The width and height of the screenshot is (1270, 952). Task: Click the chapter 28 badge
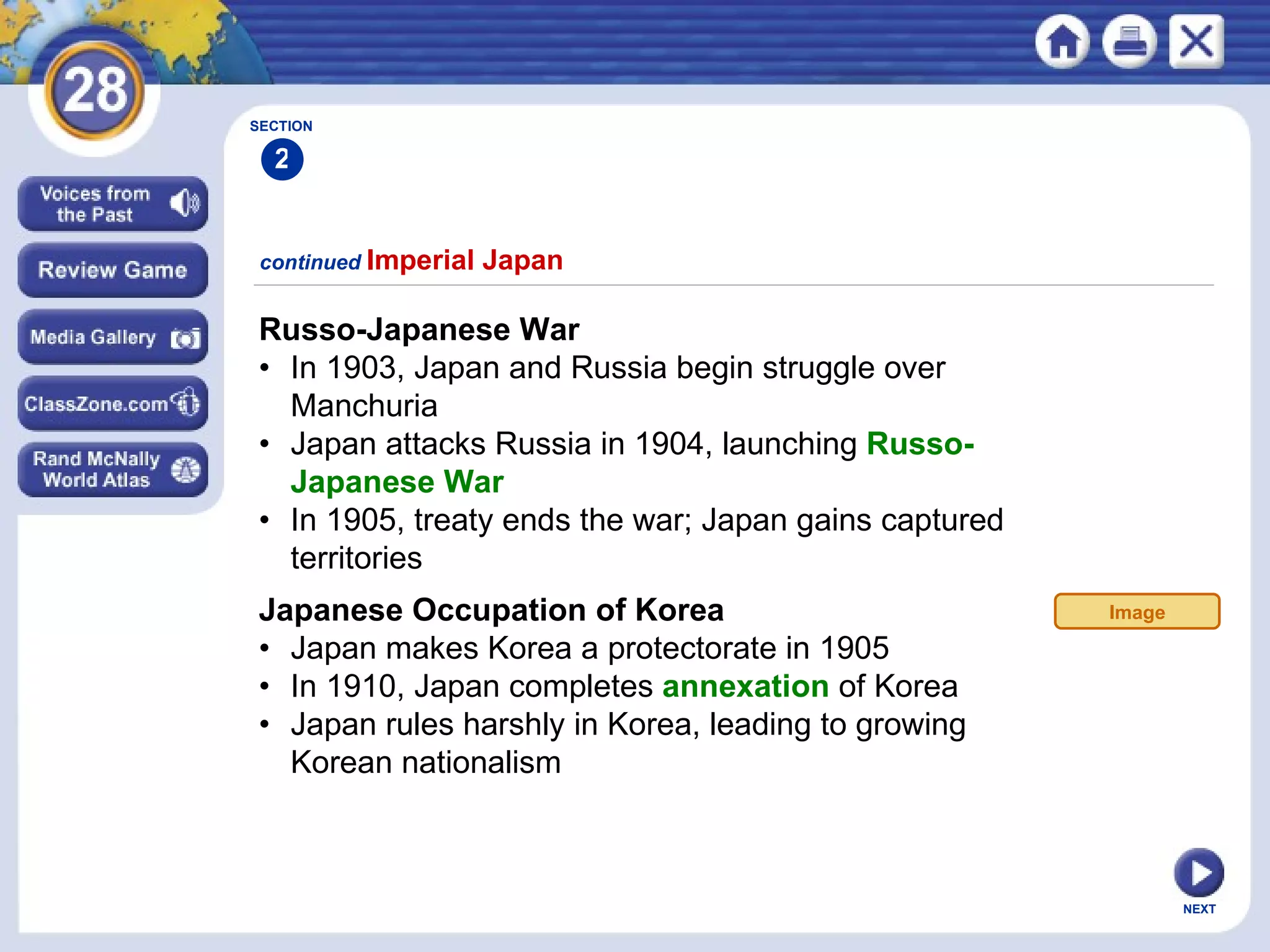tap(94, 90)
